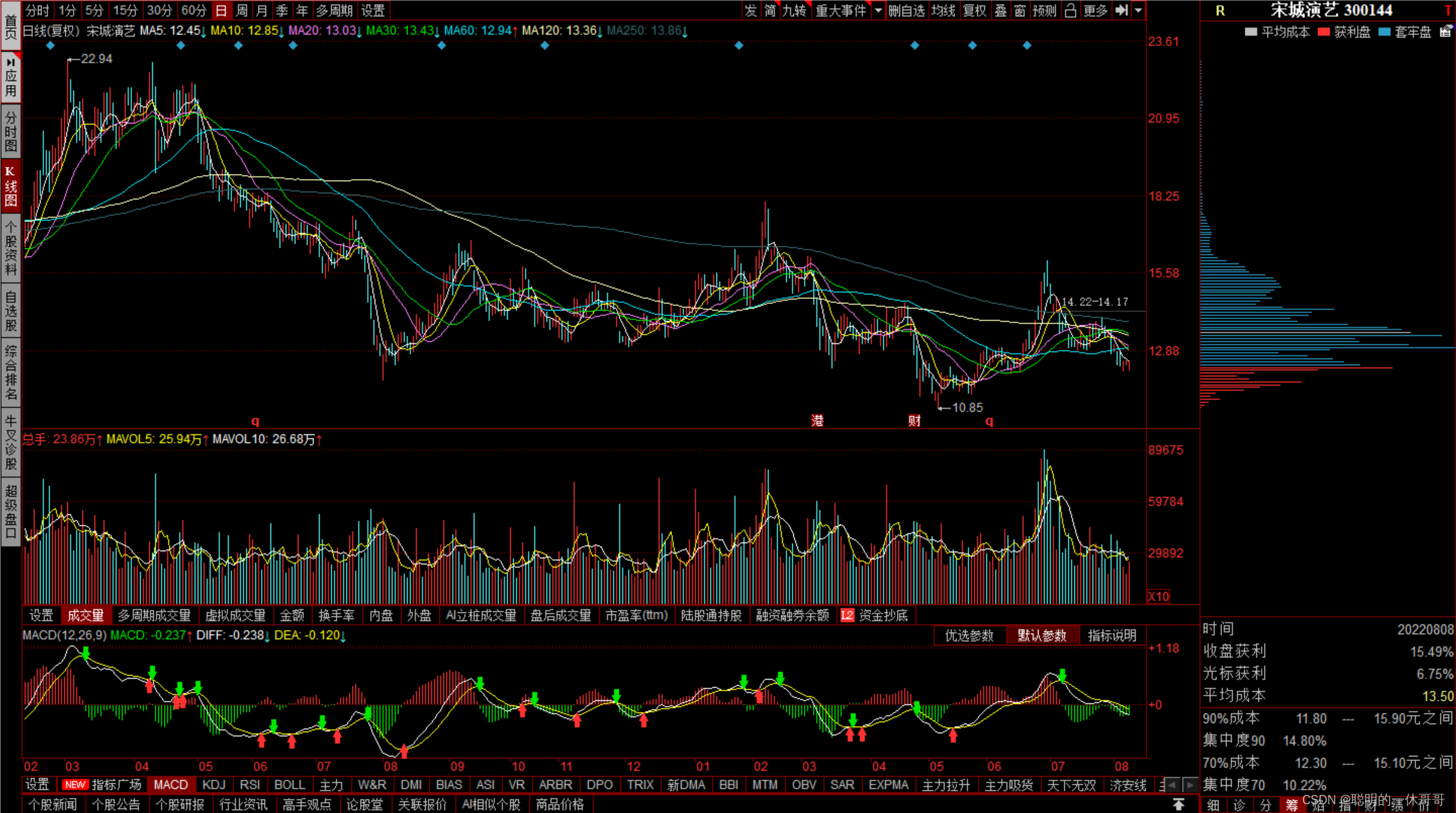
Task: Click the red T icon beside stock name
Action: [x=1447, y=10]
